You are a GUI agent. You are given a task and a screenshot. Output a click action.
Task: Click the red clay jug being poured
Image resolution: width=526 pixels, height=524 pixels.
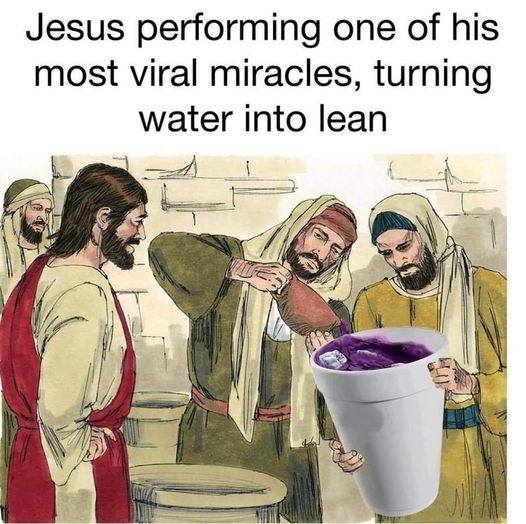pyautogui.click(x=309, y=307)
